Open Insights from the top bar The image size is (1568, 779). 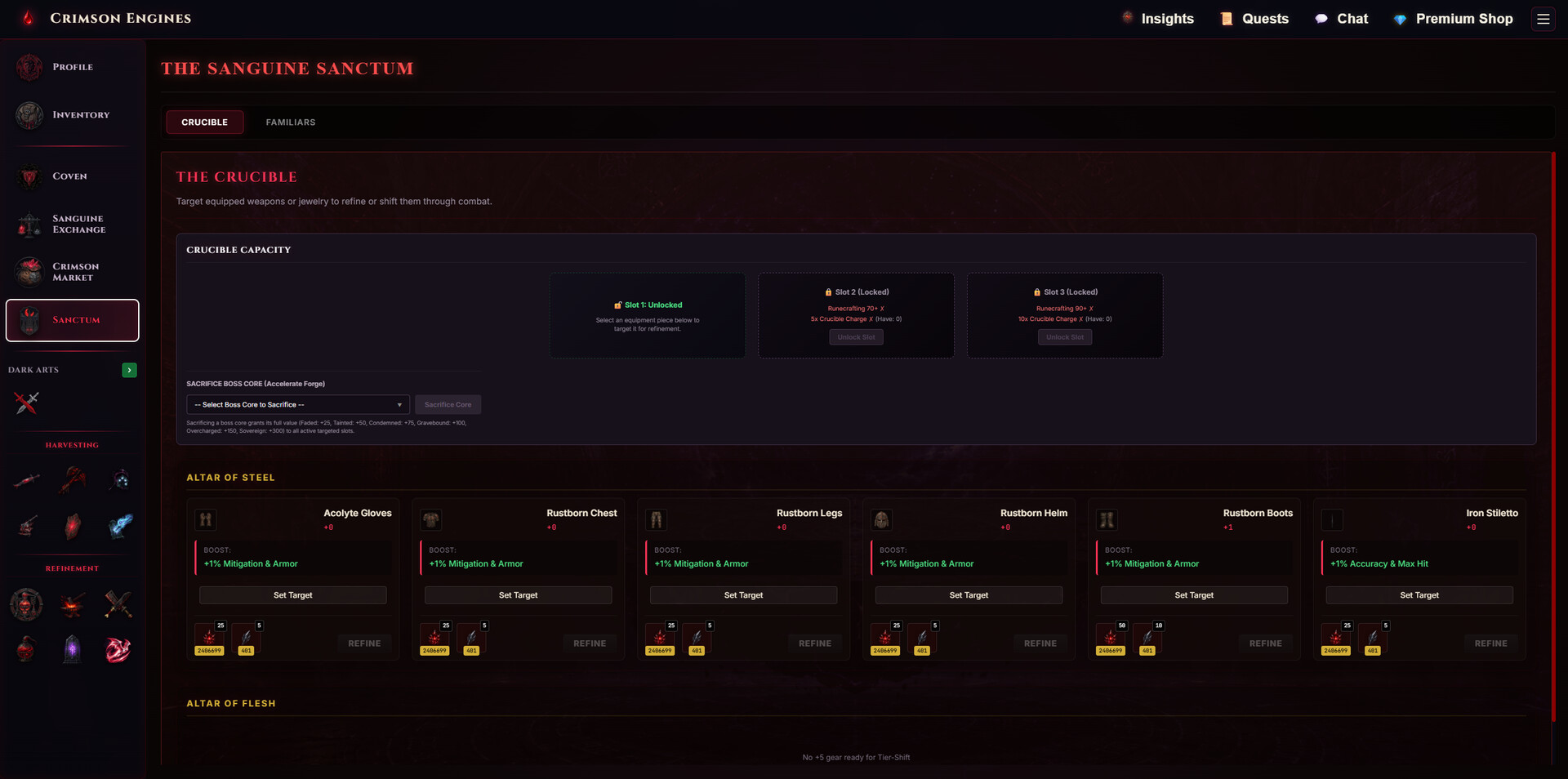[x=1158, y=19]
